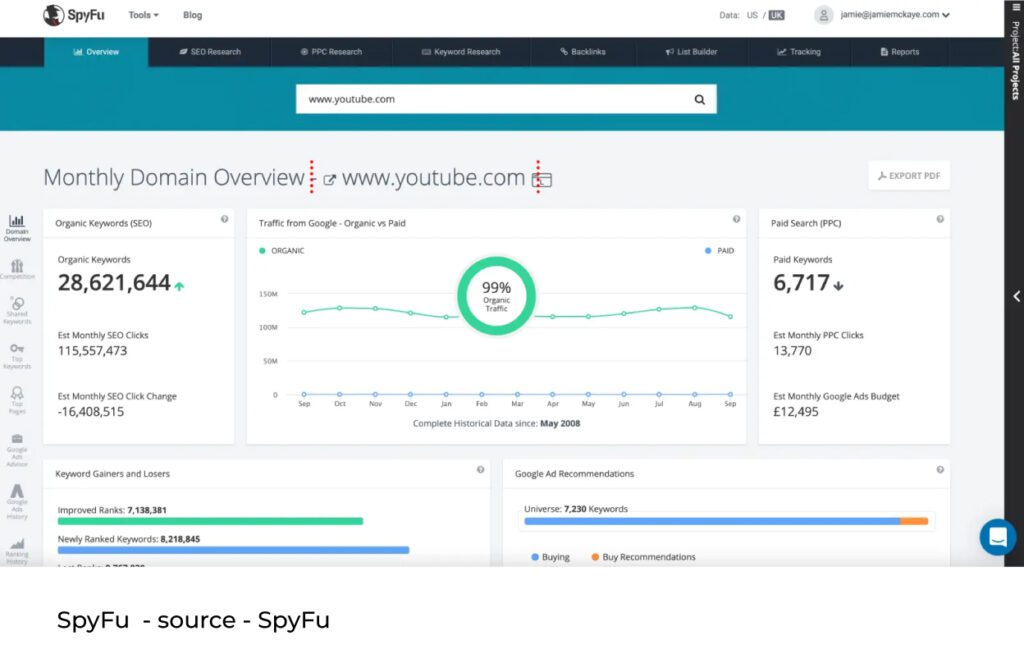Select the Overview tab
The width and height of the screenshot is (1024, 663).
96,52
